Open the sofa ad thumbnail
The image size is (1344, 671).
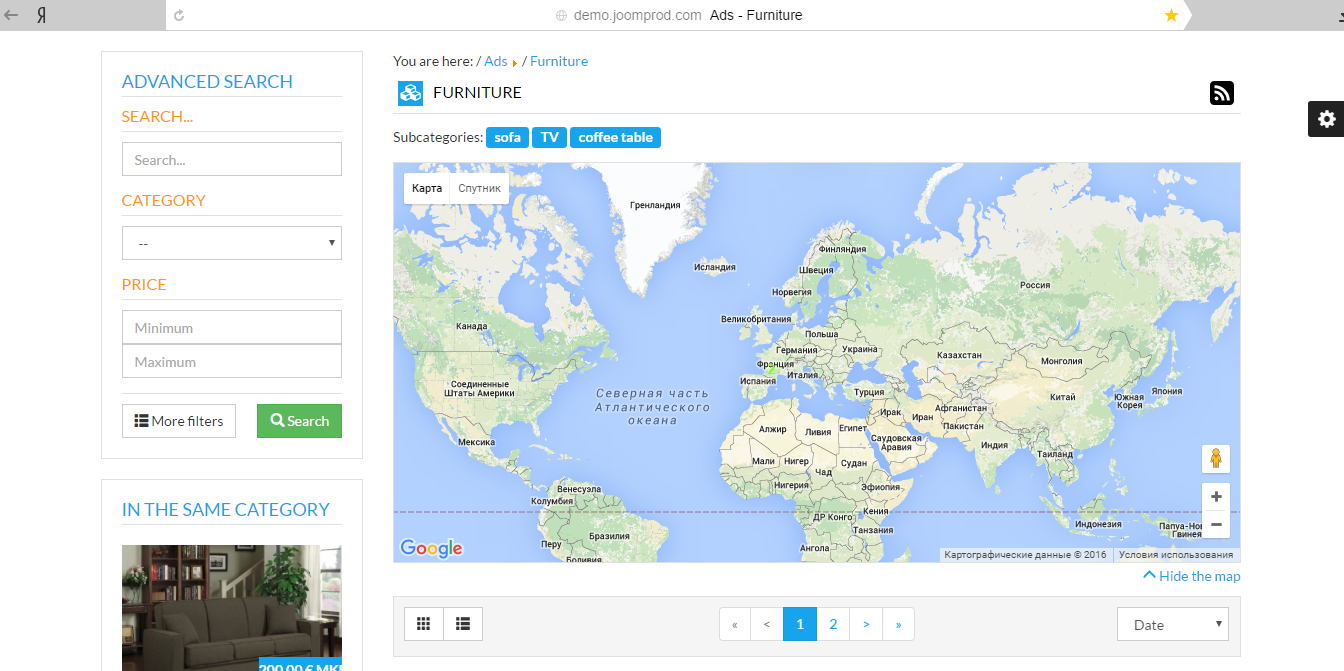tap(232, 608)
